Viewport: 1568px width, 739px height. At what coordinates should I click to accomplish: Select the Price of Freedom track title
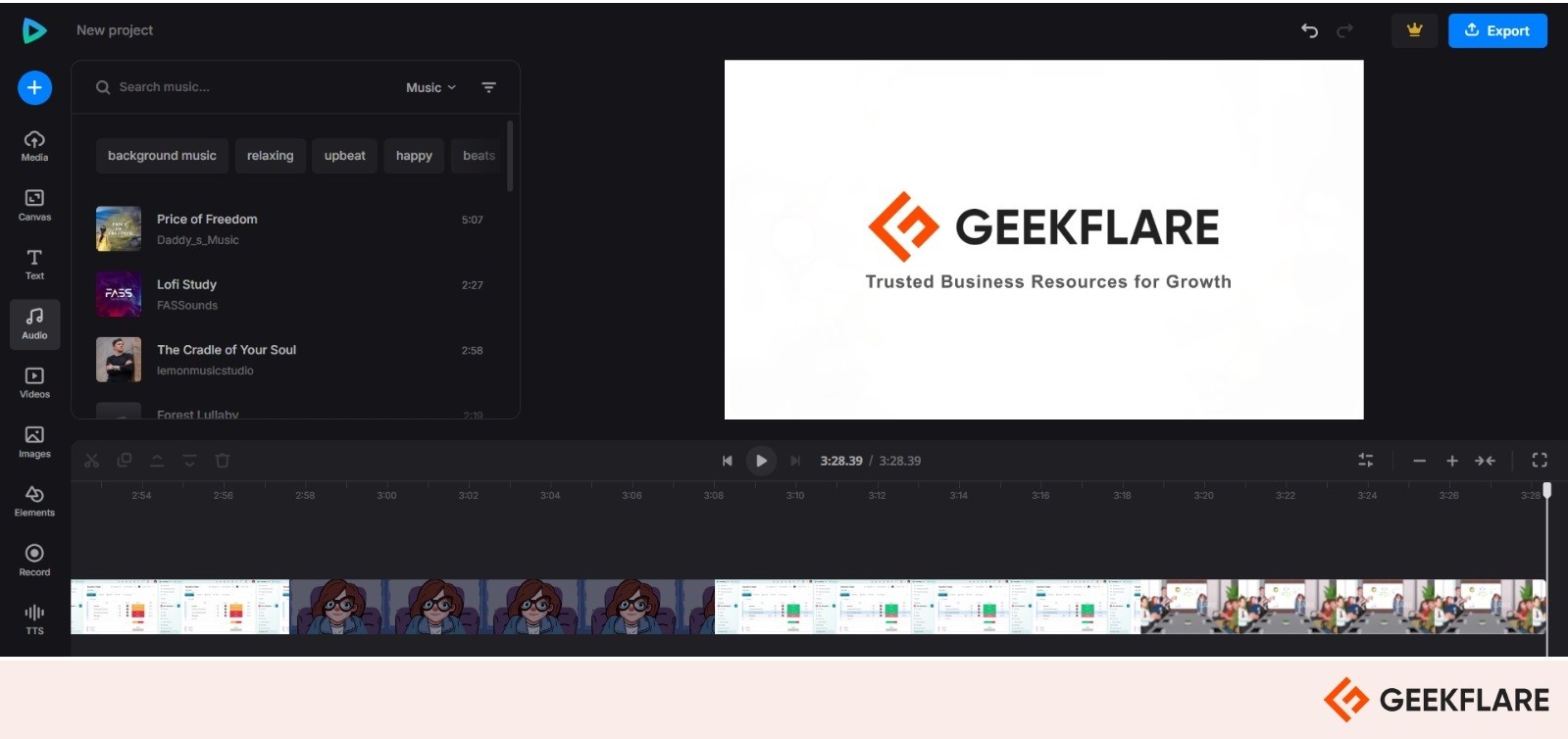point(207,220)
